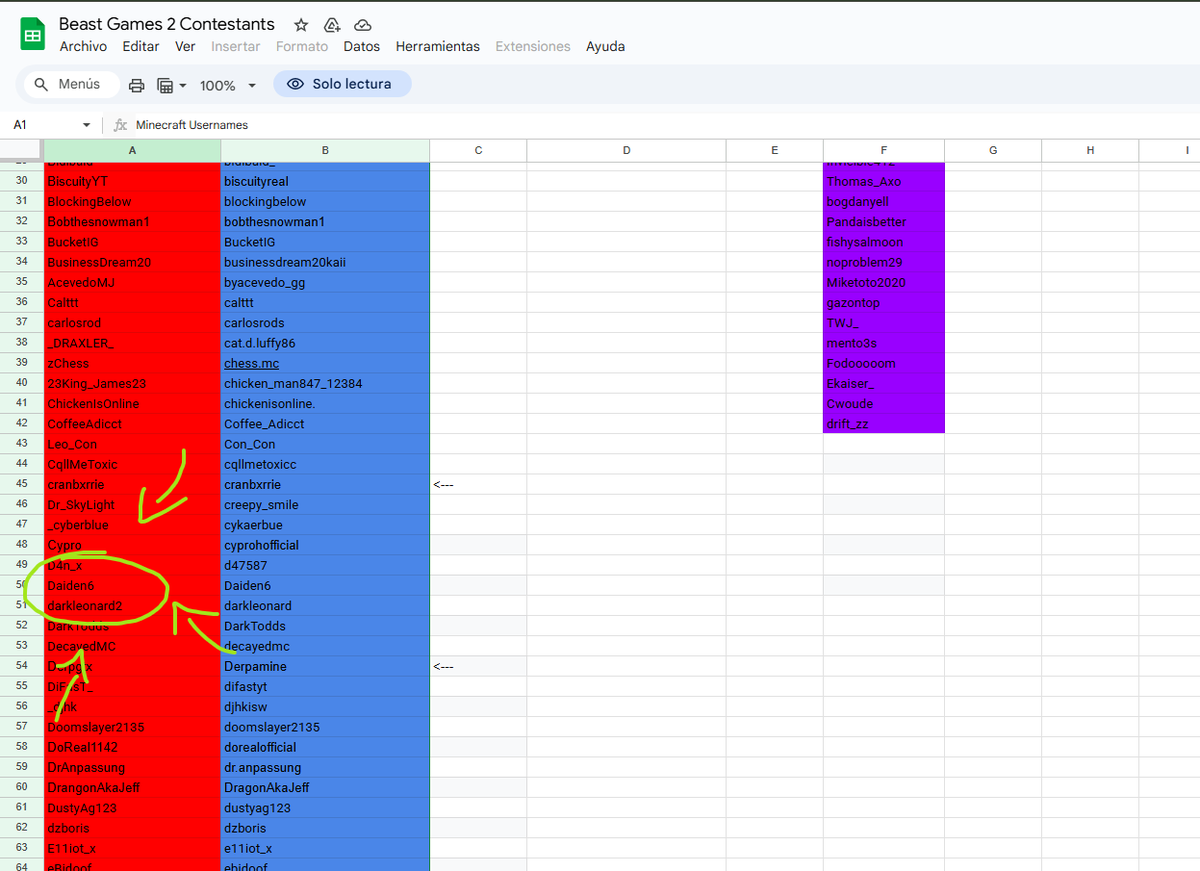Select cell Derpamine
This screenshot has width=1200, height=871.
point(325,666)
